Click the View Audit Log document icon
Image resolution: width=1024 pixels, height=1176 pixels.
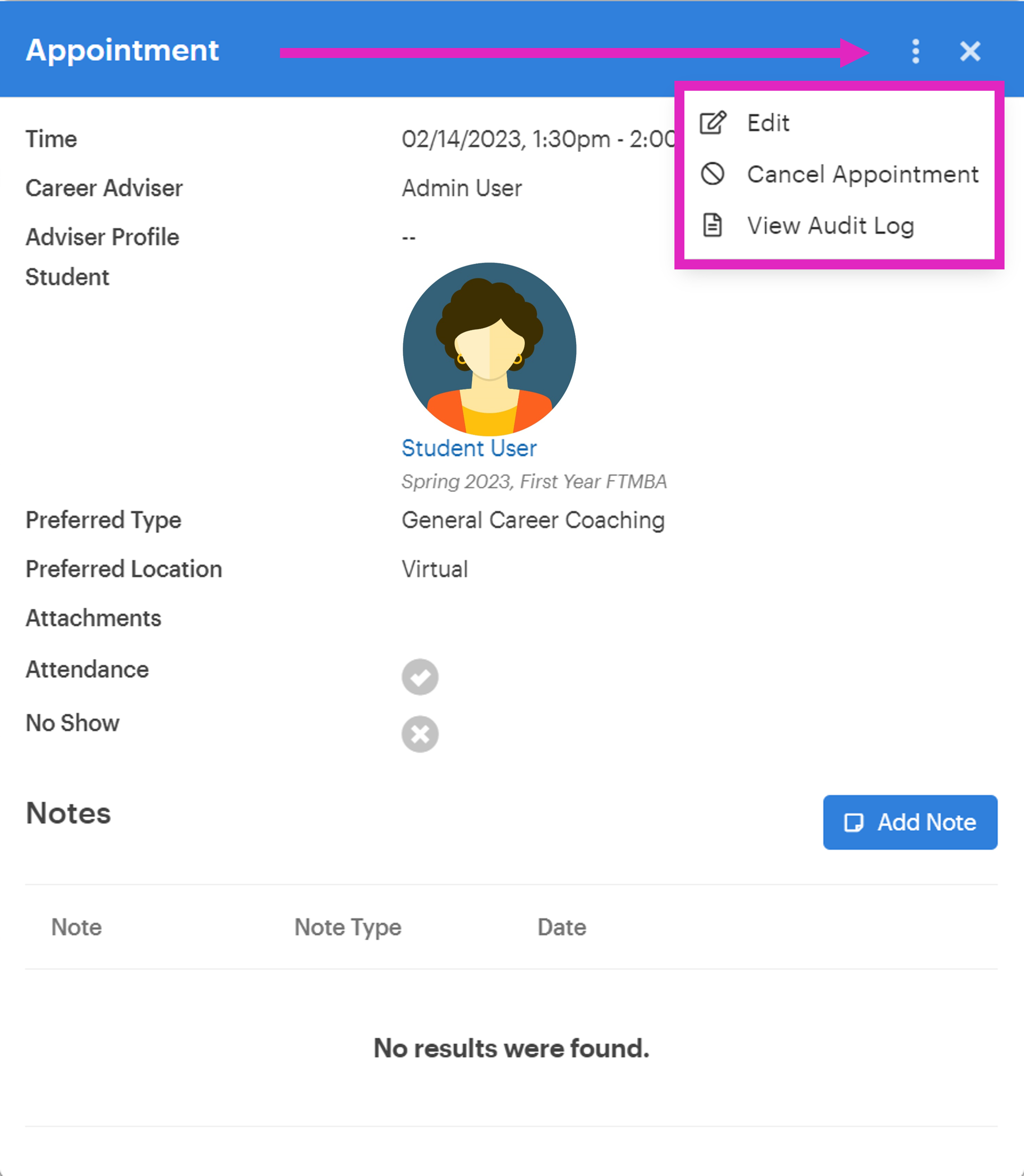click(712, 225)
